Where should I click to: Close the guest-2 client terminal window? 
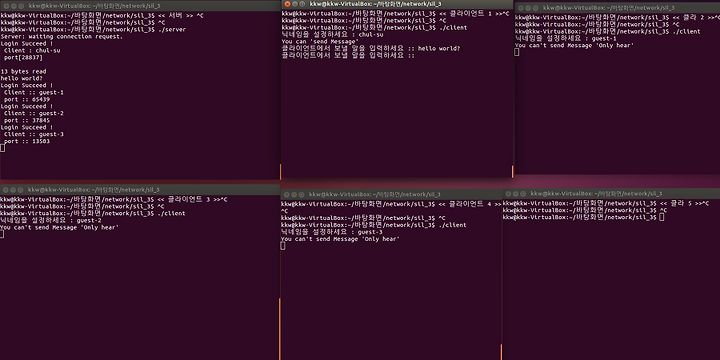point(6,190)
